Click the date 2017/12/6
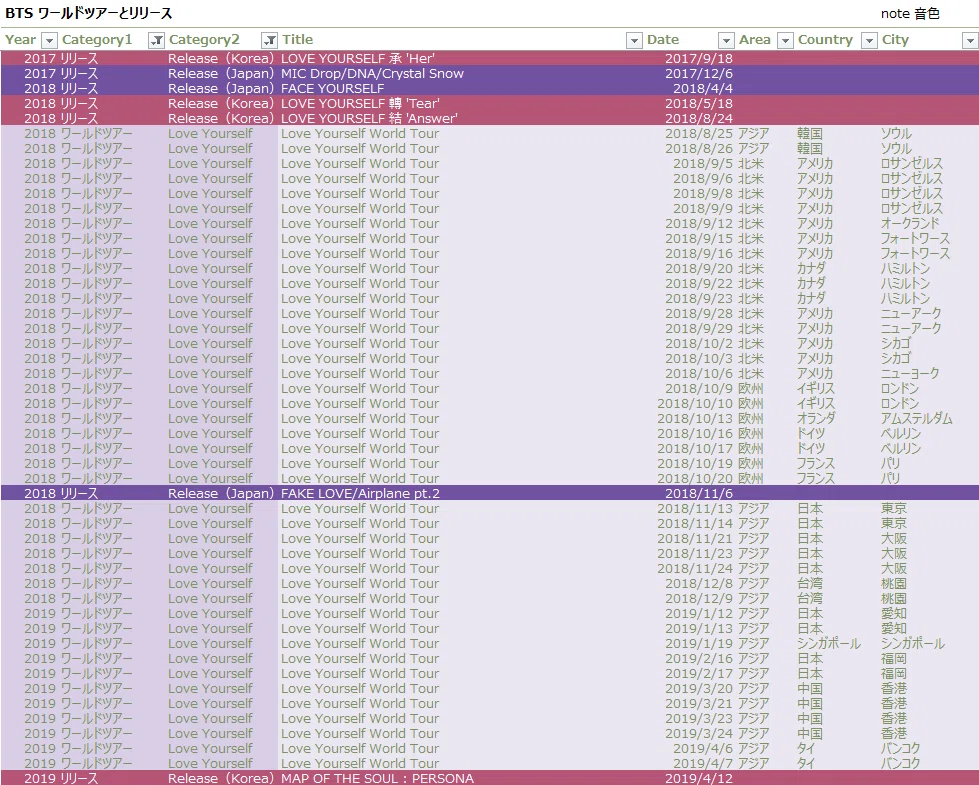Viewport: 979px width, 785px height. click(x=699, y=74)
